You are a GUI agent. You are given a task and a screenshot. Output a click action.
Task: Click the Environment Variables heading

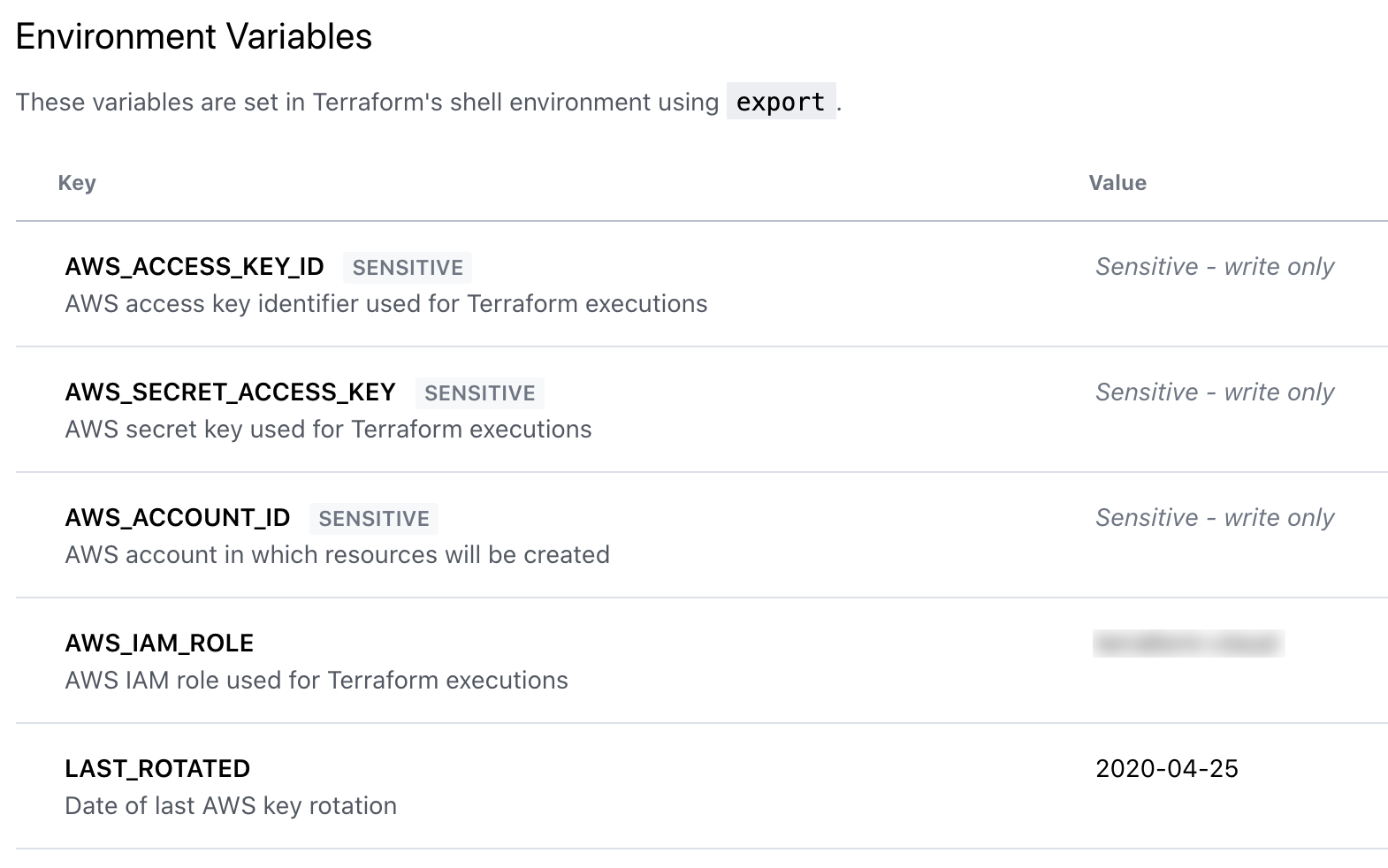click(194, 37)
